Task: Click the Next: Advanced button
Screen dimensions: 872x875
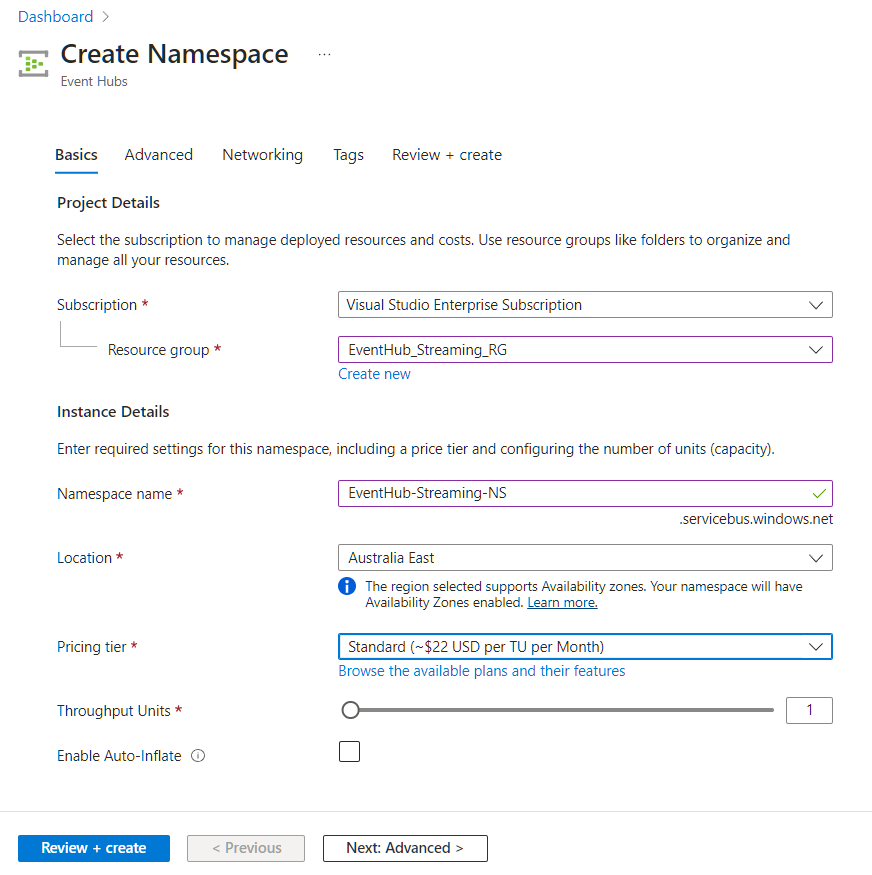Action: [405, 848]
